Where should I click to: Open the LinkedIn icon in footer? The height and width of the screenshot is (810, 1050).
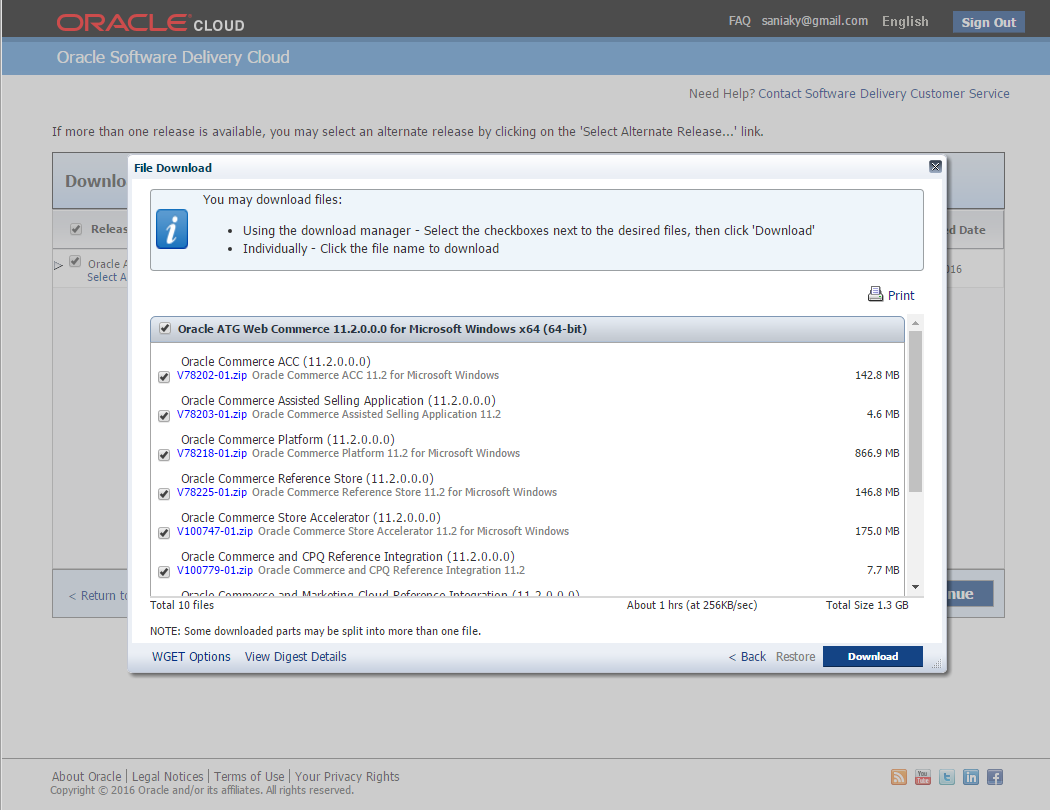click(971, 777)
